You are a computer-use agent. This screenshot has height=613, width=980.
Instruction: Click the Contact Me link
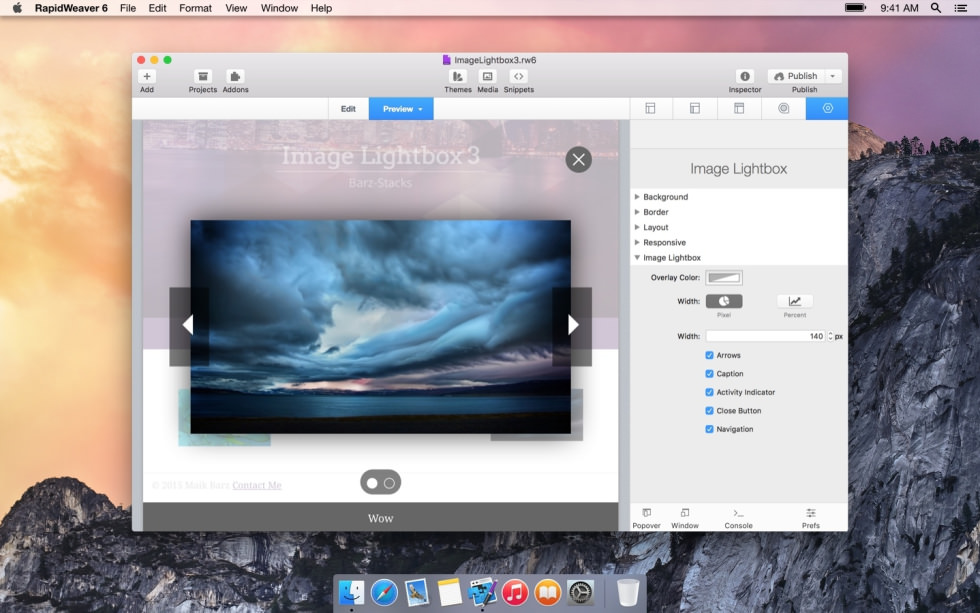point(257,485)
